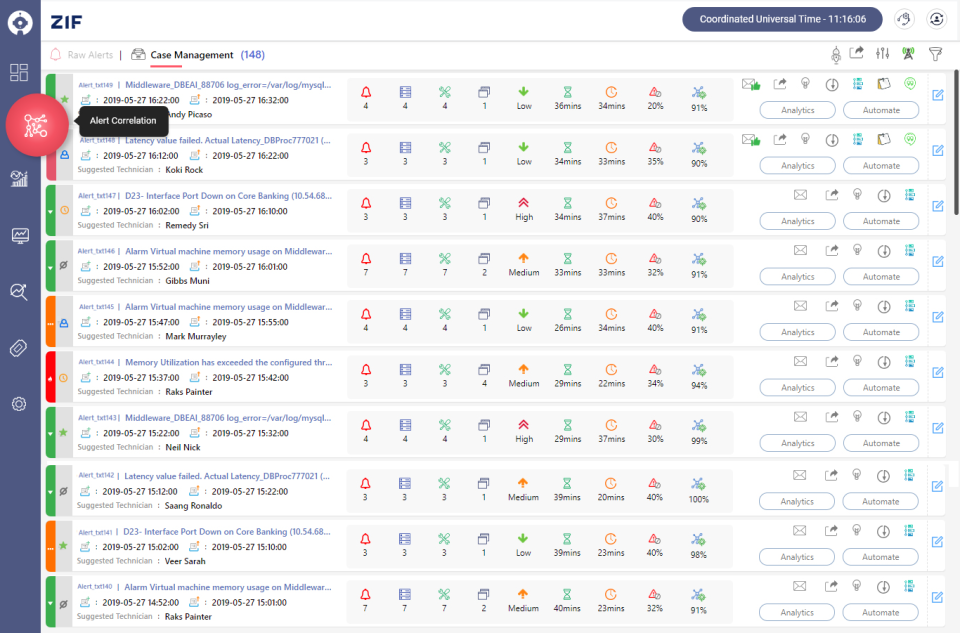Click the notes icon on the first alert row
The width and height of the screenshot is (960, 633).
tap(884, 85)
